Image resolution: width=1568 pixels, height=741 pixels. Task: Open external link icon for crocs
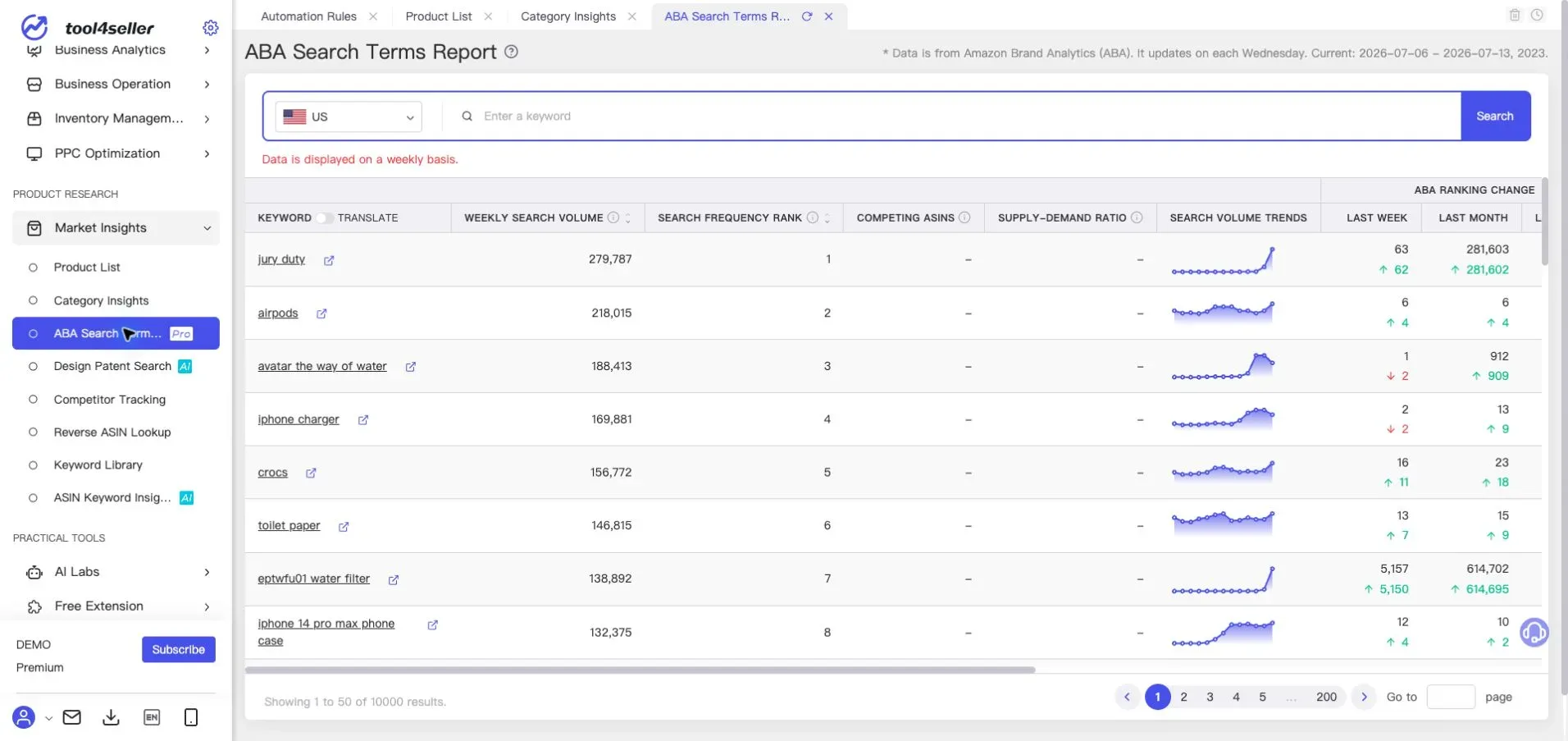[x=311, y=473]
